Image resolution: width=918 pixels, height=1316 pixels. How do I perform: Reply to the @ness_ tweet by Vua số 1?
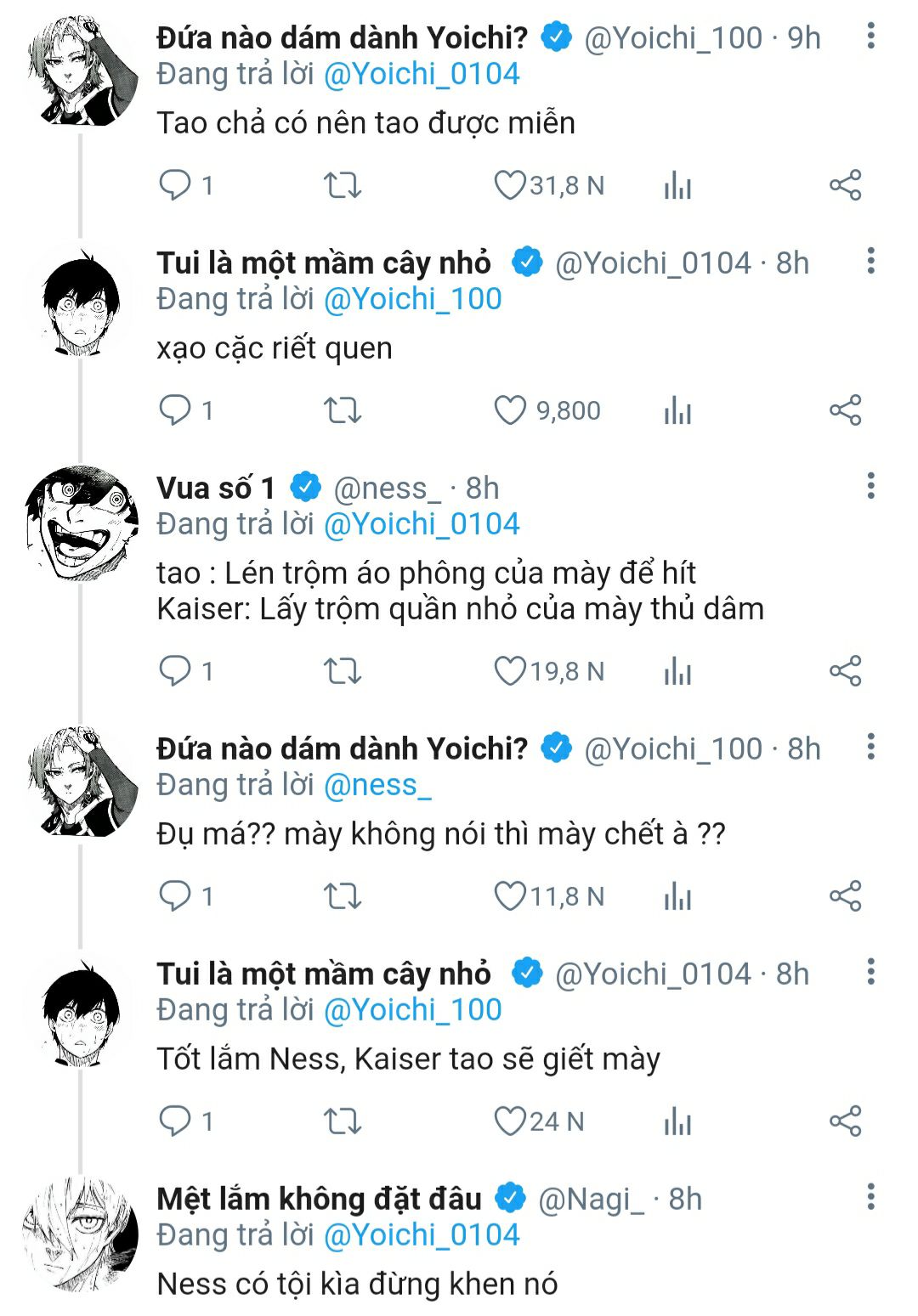pyautogui.click(x=176, y=671)
